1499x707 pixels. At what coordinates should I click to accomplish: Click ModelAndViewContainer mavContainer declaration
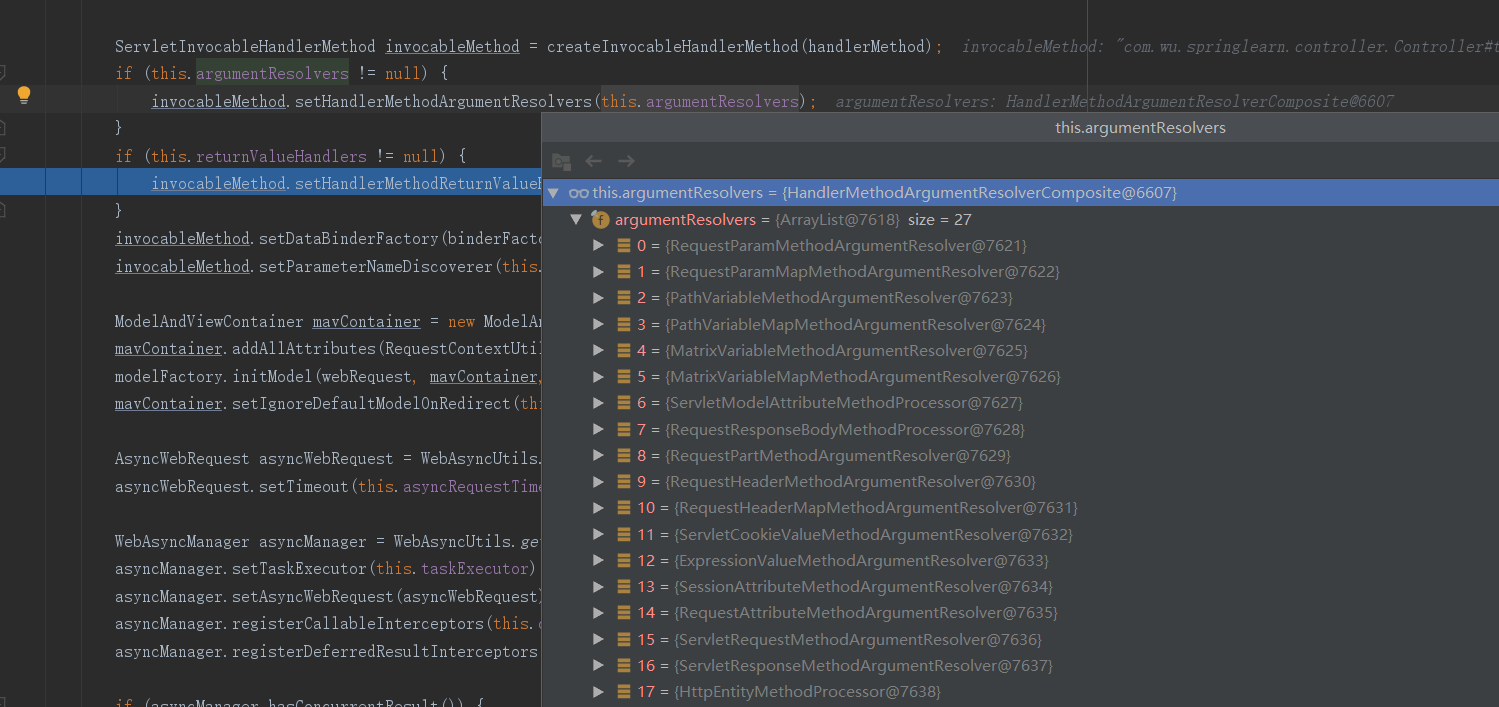click(328, 322)
